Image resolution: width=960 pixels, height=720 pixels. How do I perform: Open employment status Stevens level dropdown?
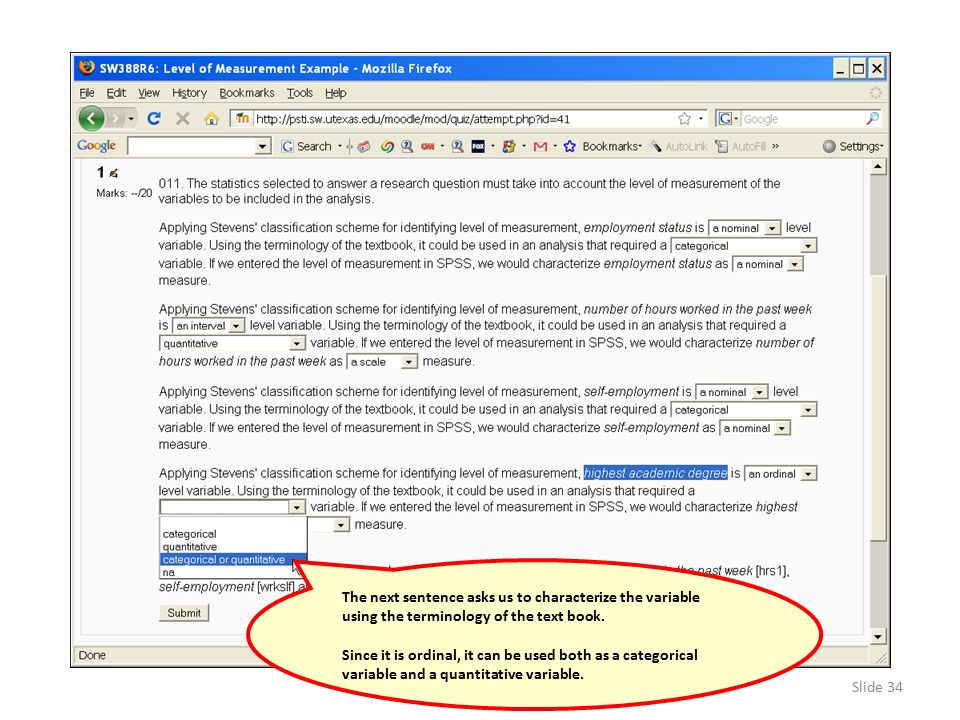[x=744, y=228]
